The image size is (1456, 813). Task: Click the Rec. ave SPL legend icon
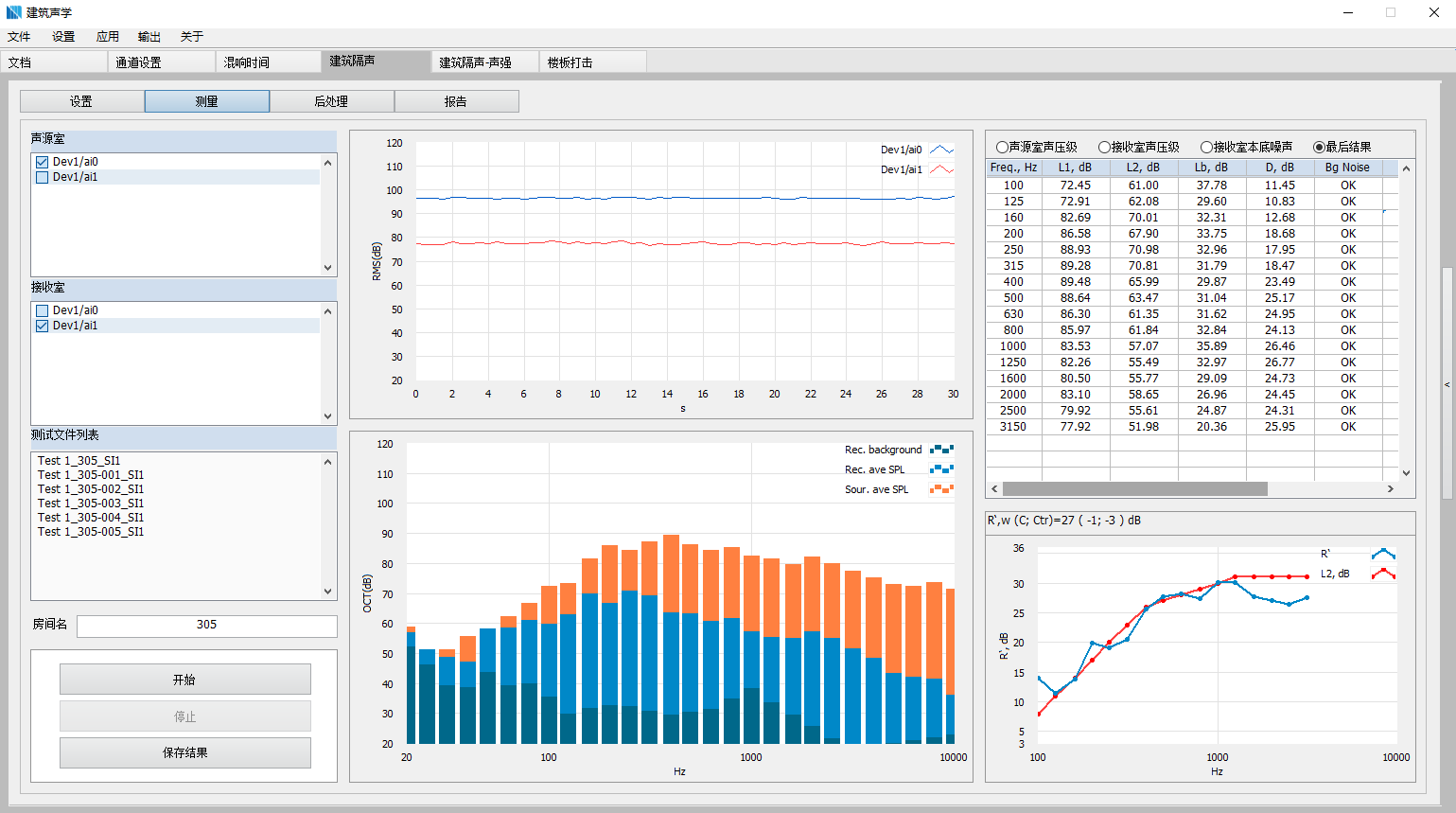(x=941, y=469)
